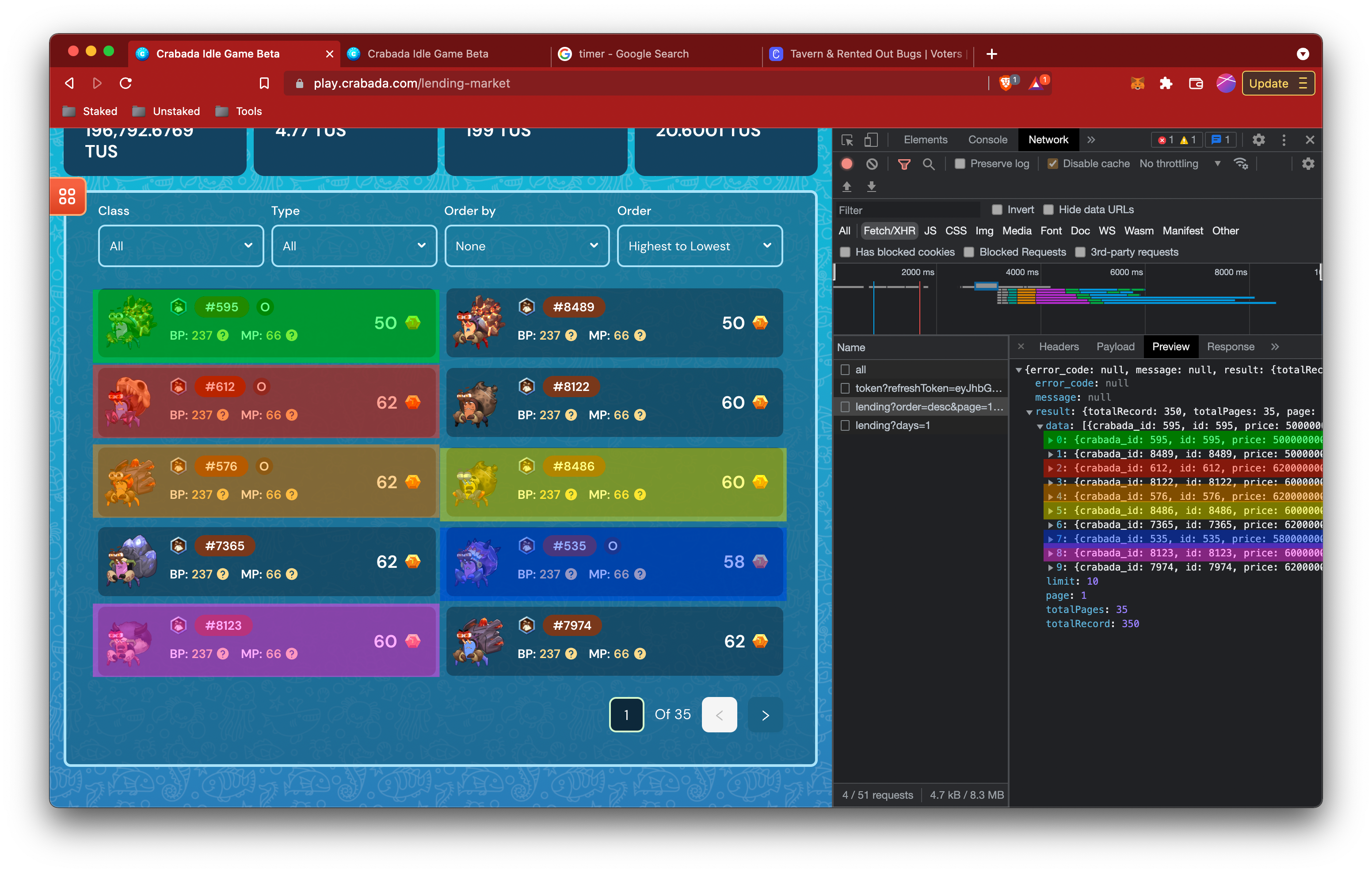Click the page number input box
The width and height of the screenshot is (1372, 873).
click(626, 715)
